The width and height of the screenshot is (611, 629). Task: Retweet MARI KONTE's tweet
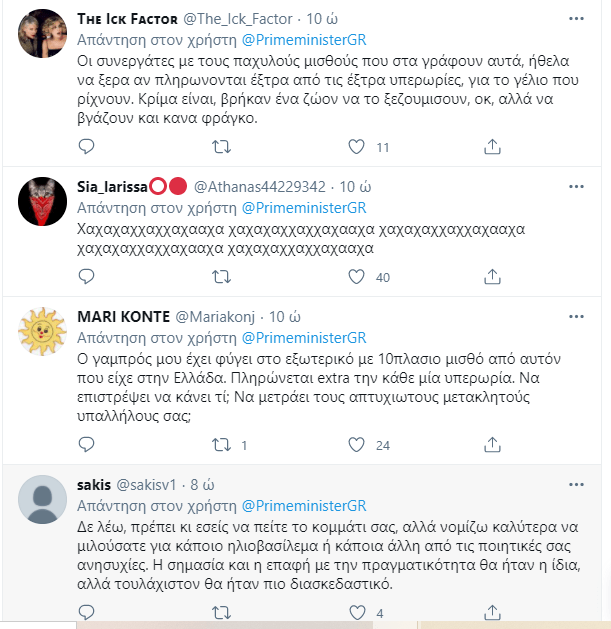(x=223, y=446)
